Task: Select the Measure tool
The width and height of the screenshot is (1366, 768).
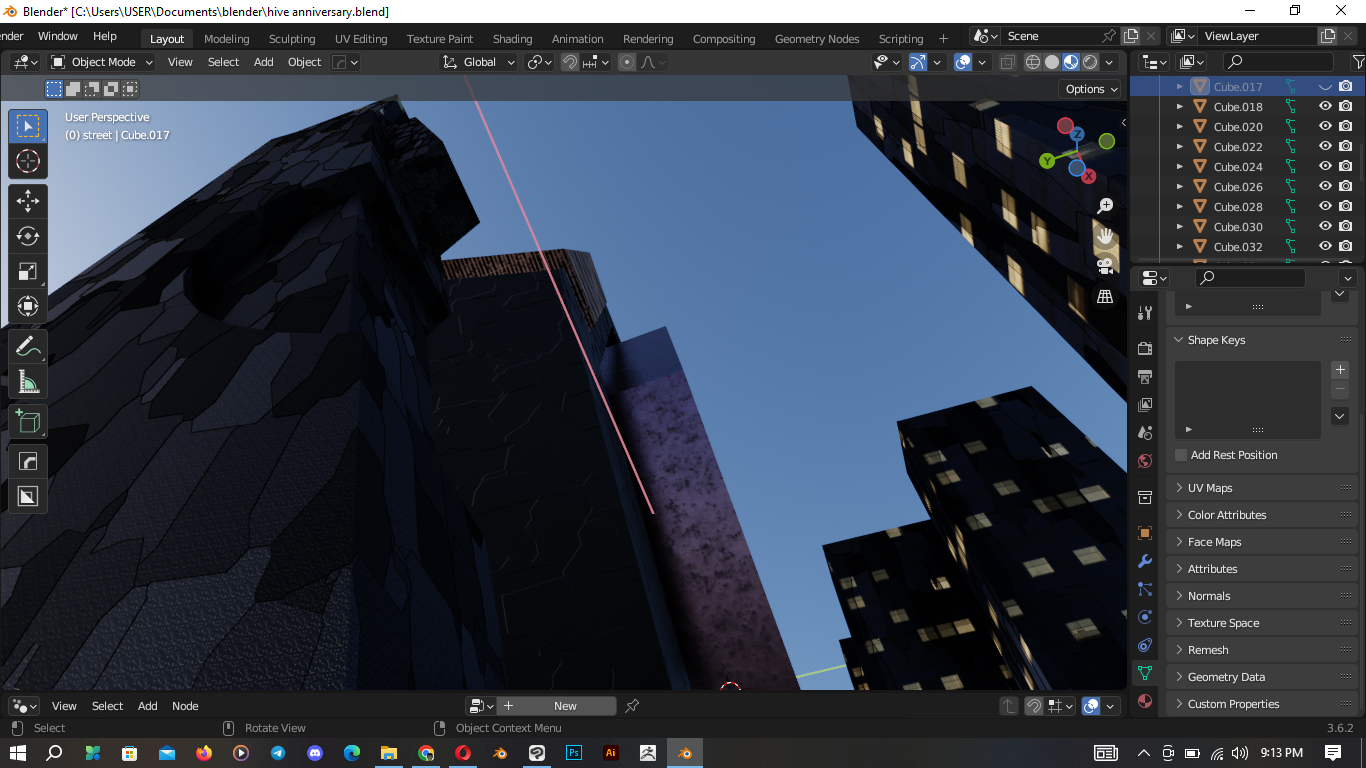Action: click(x=28, y=382)
